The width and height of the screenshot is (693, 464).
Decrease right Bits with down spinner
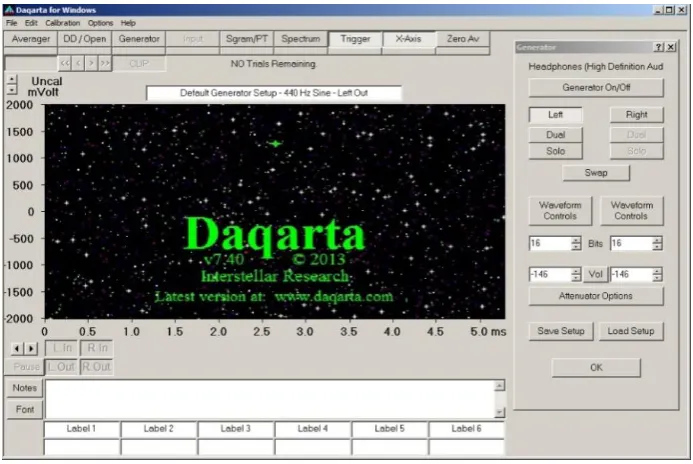657,247
